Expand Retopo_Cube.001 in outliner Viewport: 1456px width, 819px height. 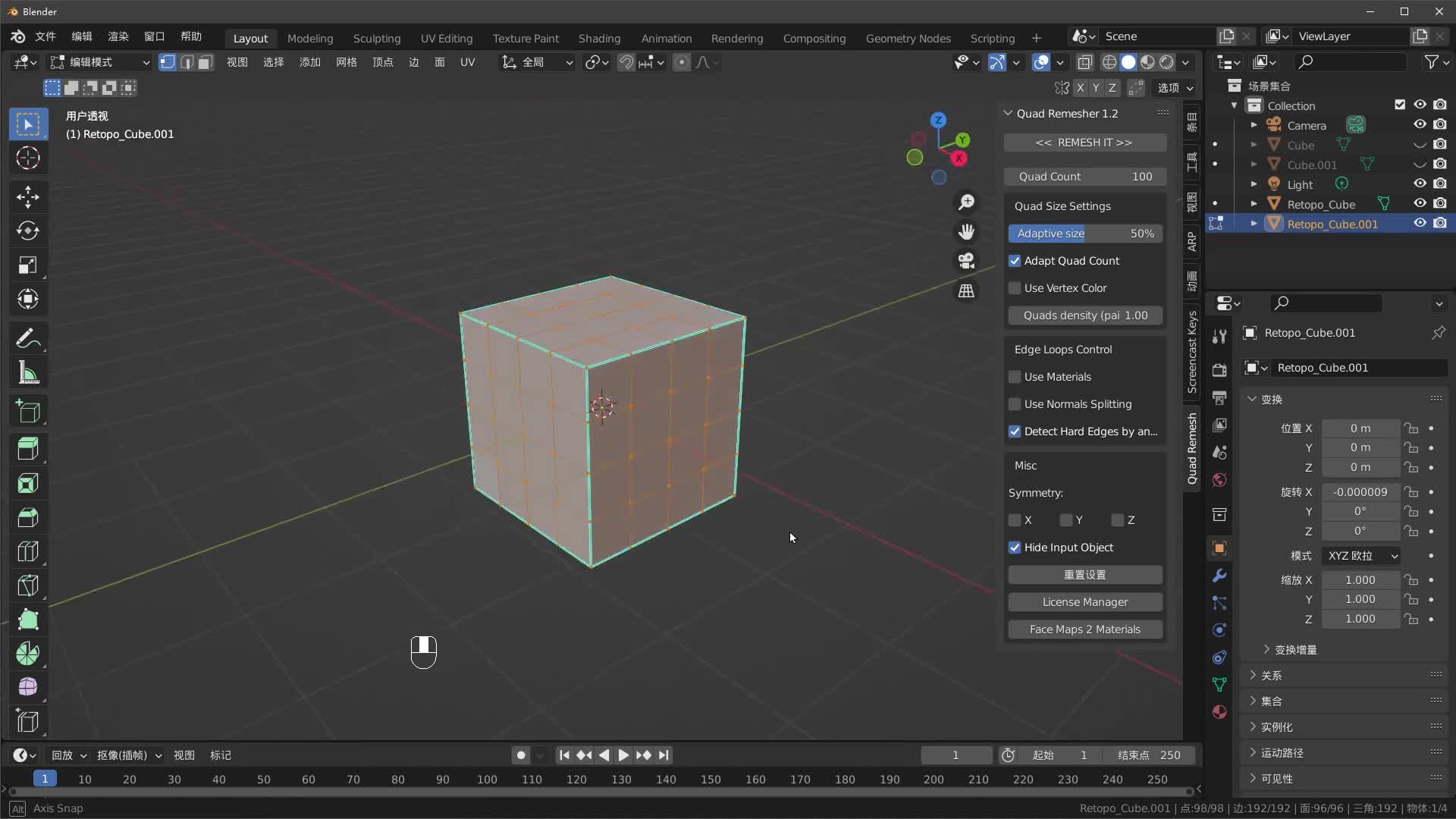(1254, 224)
